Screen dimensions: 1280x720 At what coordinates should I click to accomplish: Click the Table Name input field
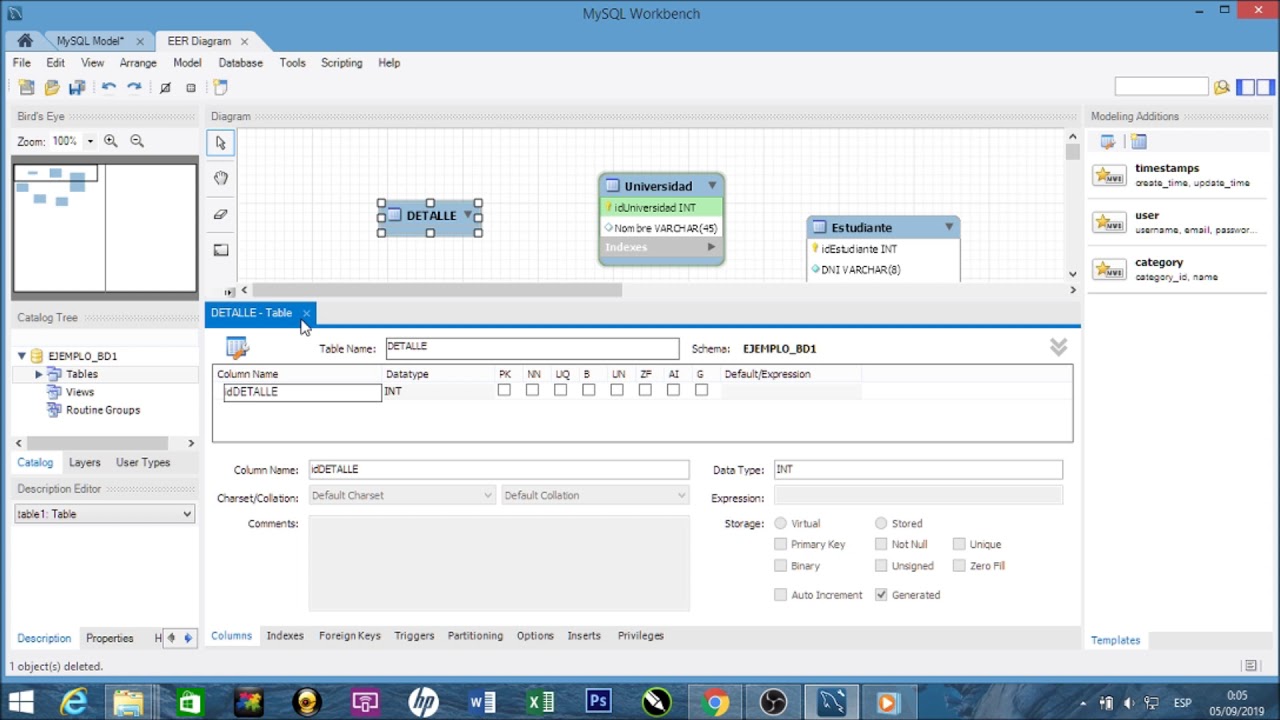point(532,348)
